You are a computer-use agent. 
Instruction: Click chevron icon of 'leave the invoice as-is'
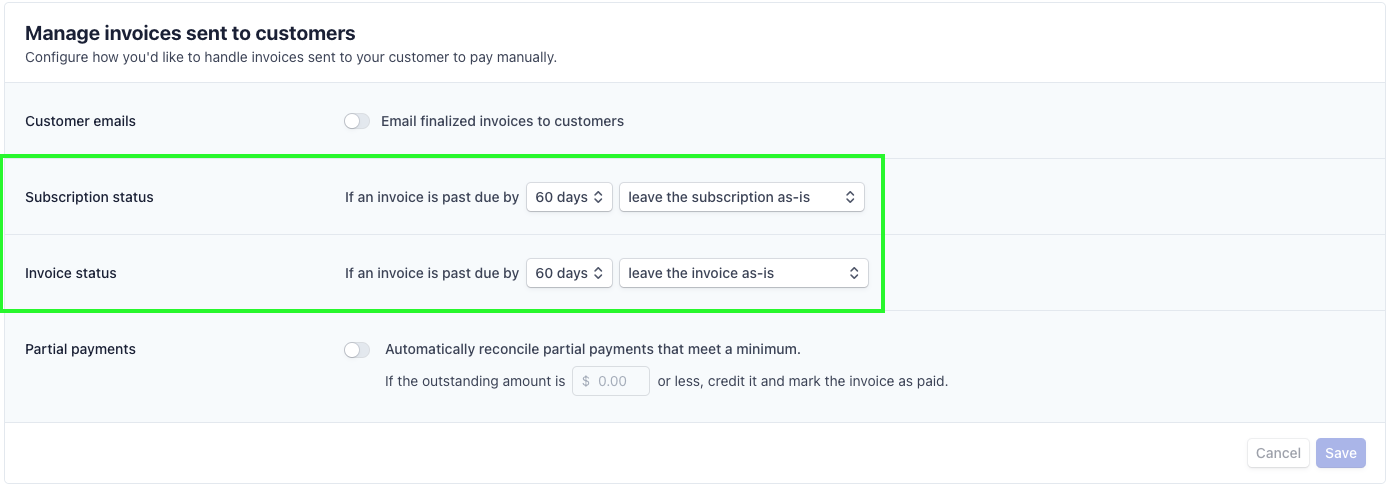[x=854, y=273]
